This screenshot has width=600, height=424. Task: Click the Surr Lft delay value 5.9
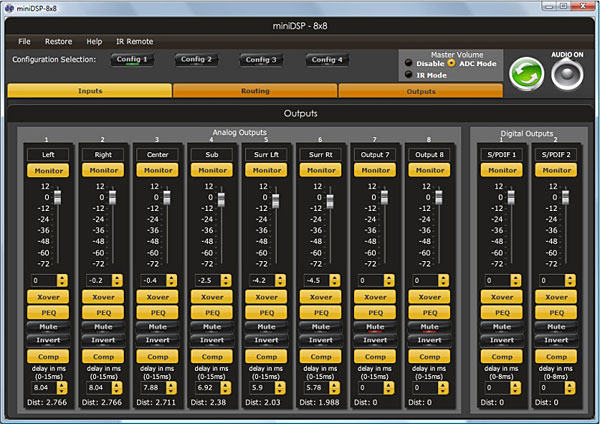coord(262,388)
